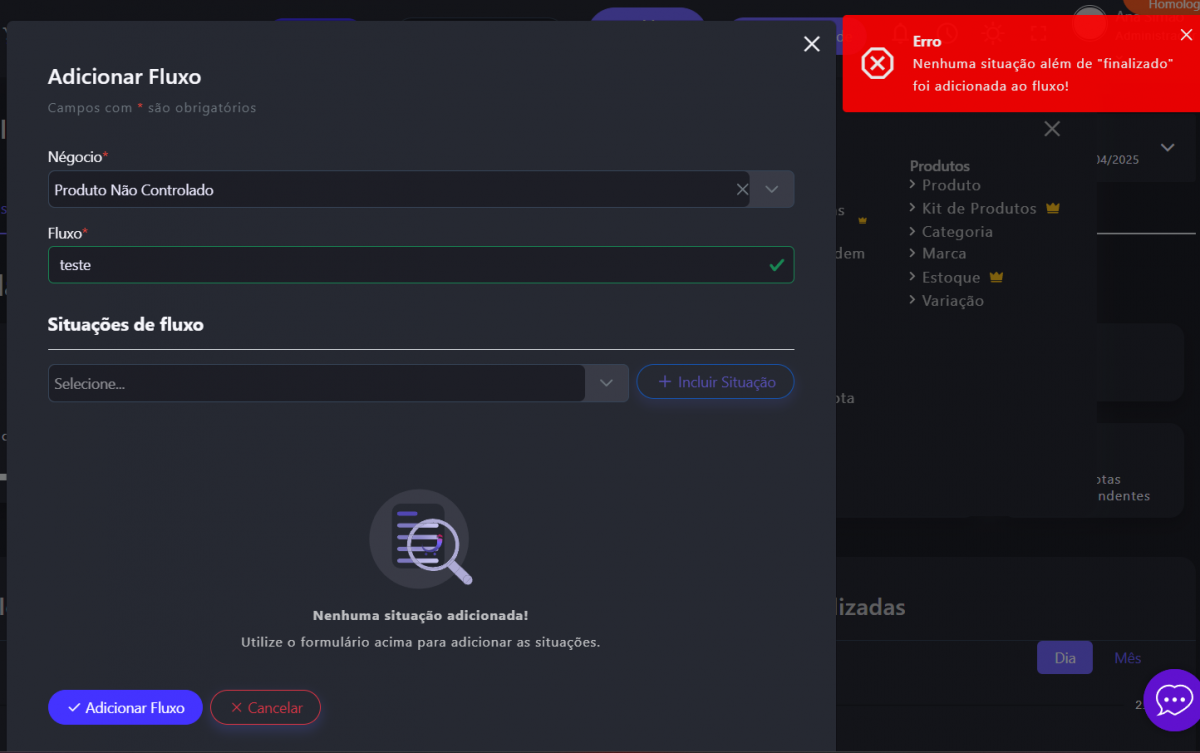Click the Fluxo text field
Screen dimensions: 1200x753
pyautogui.click(x=400, y=265)
